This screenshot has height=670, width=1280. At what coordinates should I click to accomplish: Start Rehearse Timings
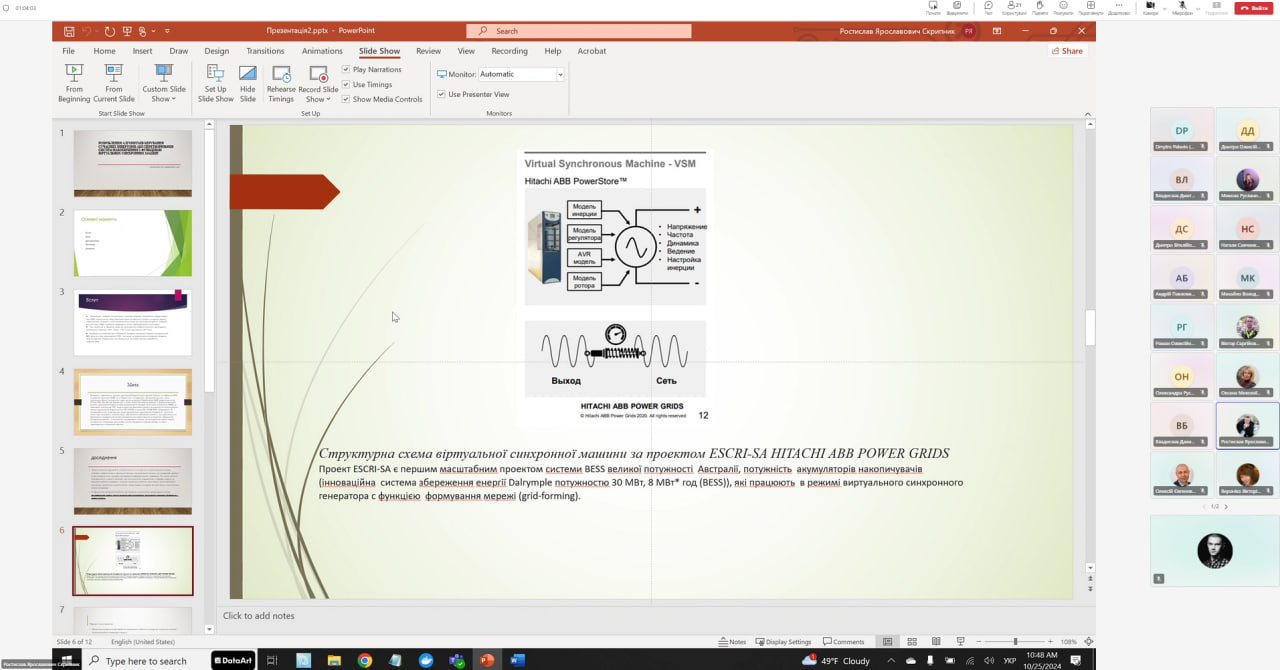click(281, 83)
